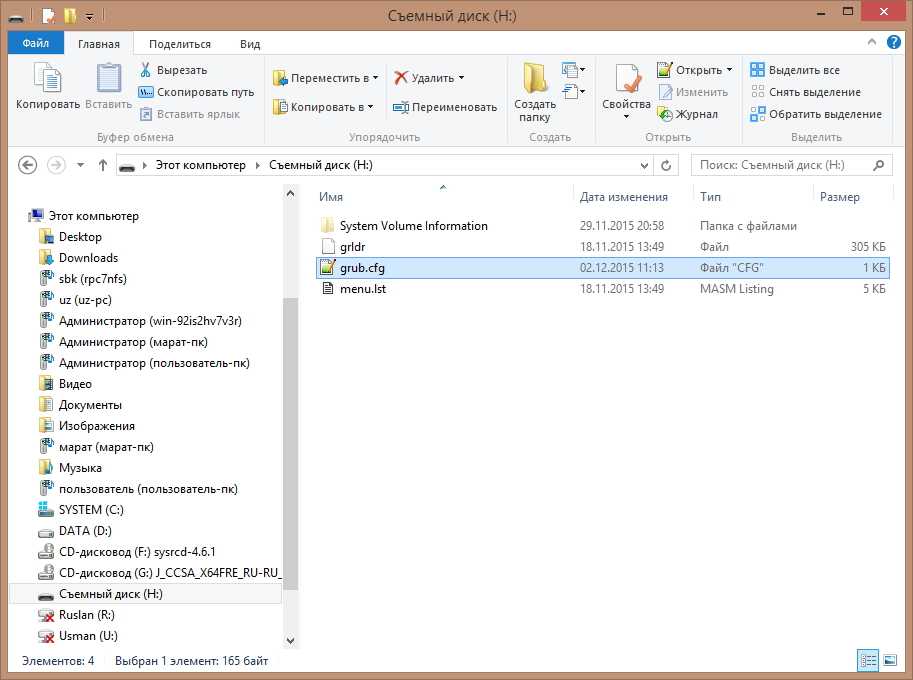Open the address bar history dropdown
The image size is (913, 680).
click(x=643, y=165)
